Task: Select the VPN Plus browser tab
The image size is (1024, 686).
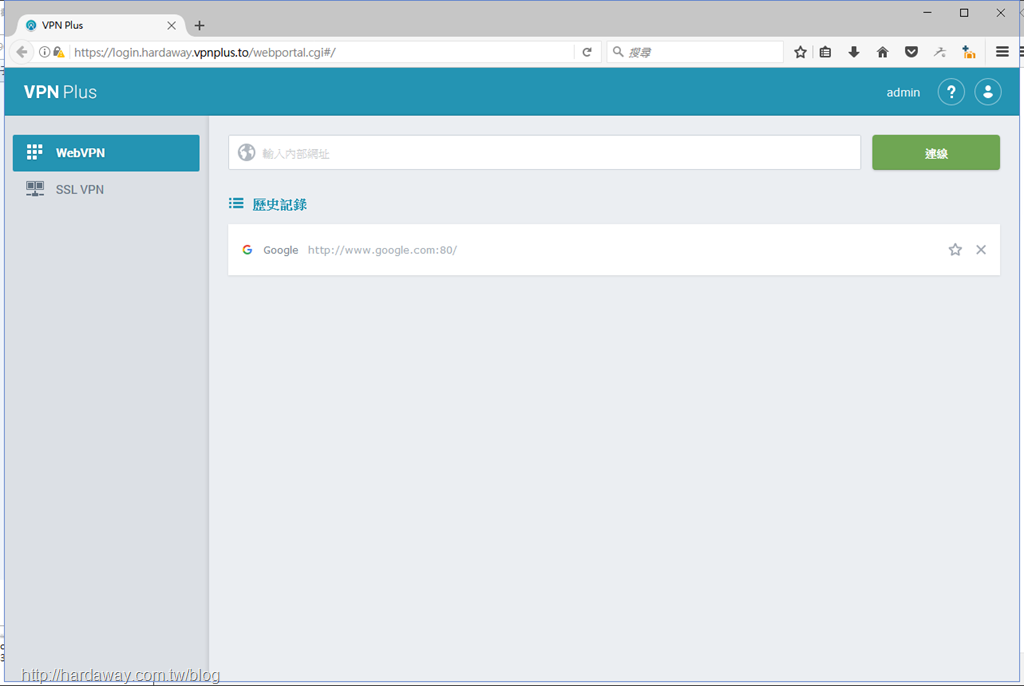Action: [x=100, y=25]
